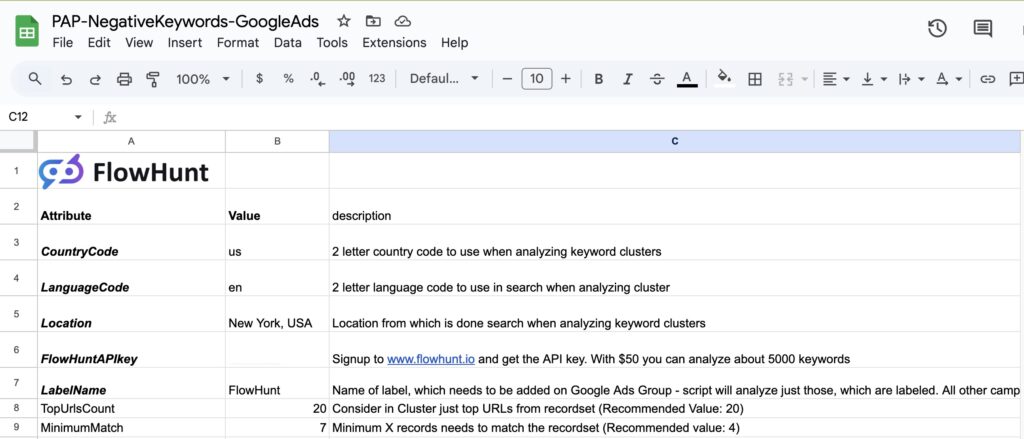Select column A header
Viewport: 1024px width, 439px height.
(x=131, y=141)
